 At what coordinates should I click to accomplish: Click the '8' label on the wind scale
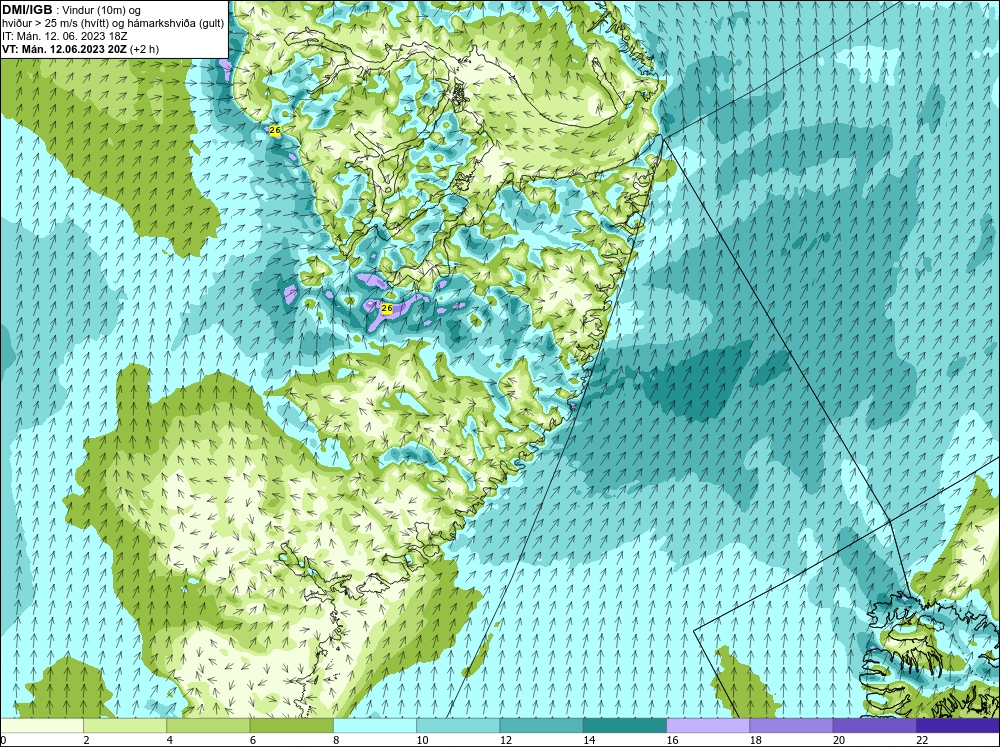pos(336,740)
